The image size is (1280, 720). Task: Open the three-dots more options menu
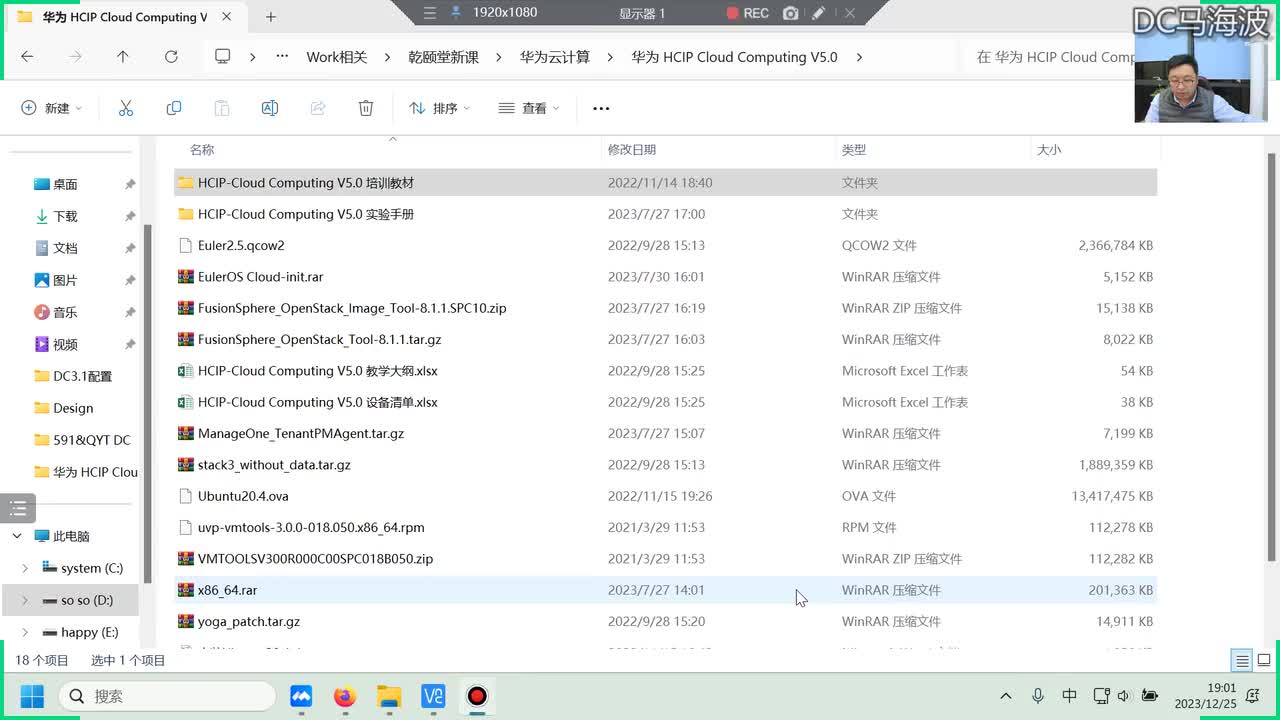[601, 108]
